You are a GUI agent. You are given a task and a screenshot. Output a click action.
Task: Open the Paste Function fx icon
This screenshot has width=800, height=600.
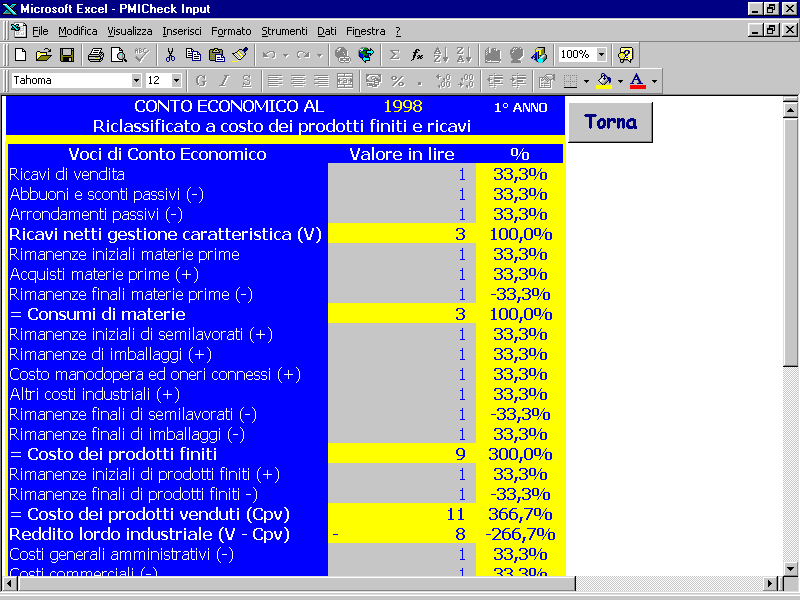click(417, 55)
